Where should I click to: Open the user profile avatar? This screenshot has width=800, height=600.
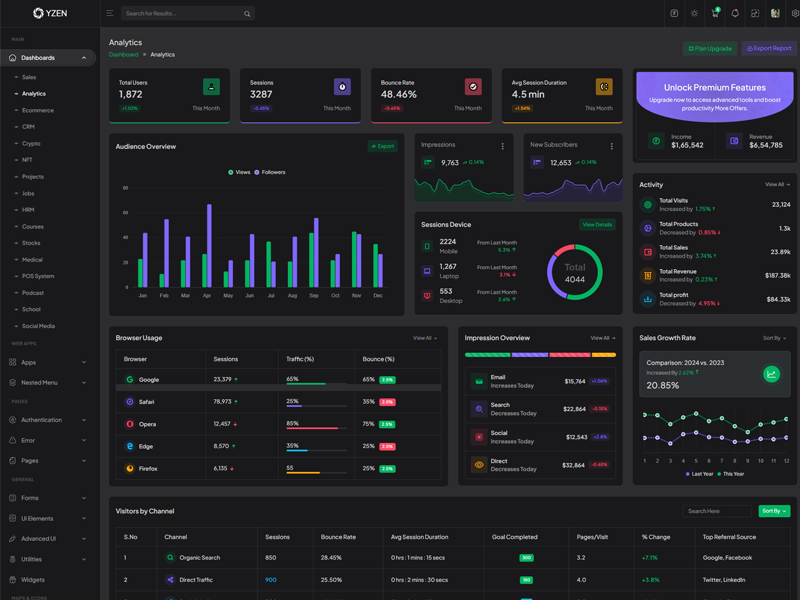click(x=775, y=14)
